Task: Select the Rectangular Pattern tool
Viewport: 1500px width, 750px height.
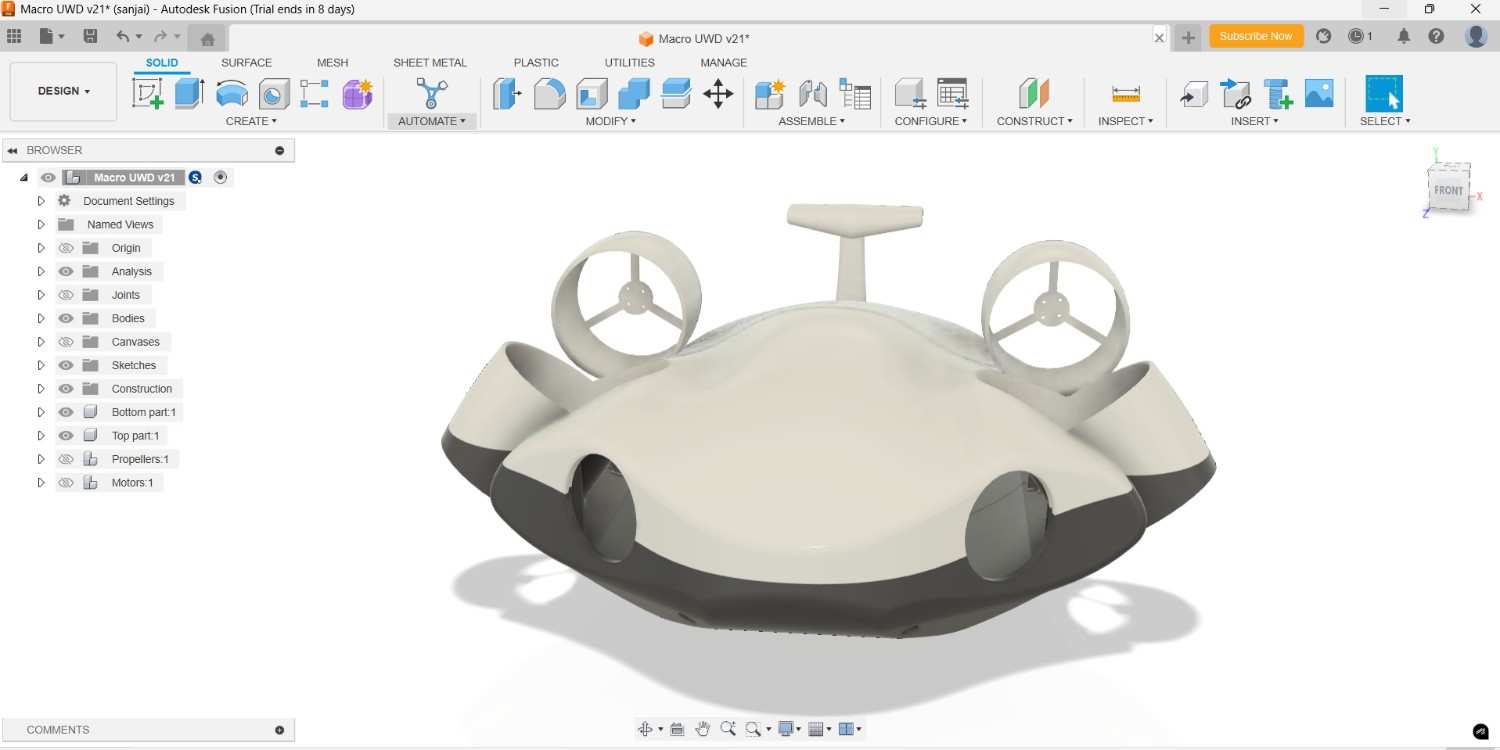Action: (x=314, y=94)
